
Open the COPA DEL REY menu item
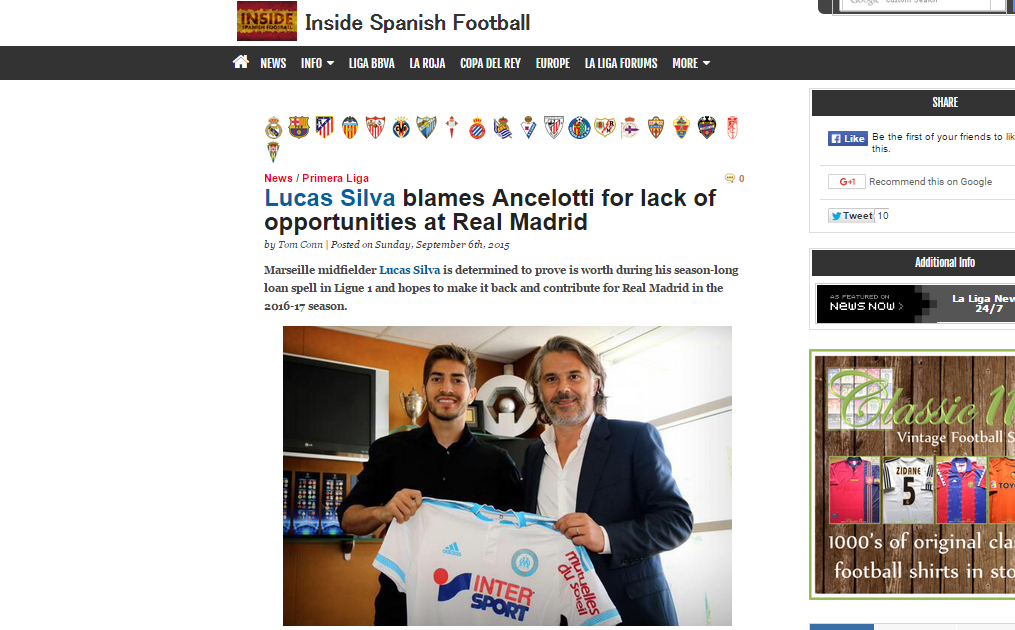[x=490, y=63]
